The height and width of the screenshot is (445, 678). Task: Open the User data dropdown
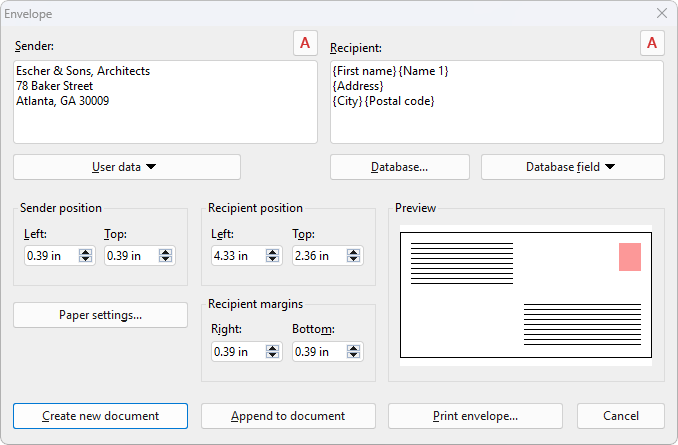[127, 167]
